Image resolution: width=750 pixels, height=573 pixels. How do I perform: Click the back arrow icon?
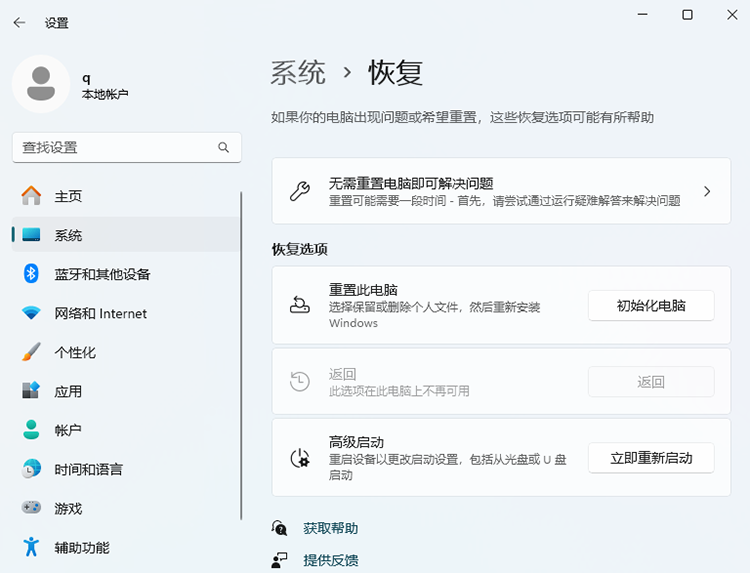[x=19, y=22]
